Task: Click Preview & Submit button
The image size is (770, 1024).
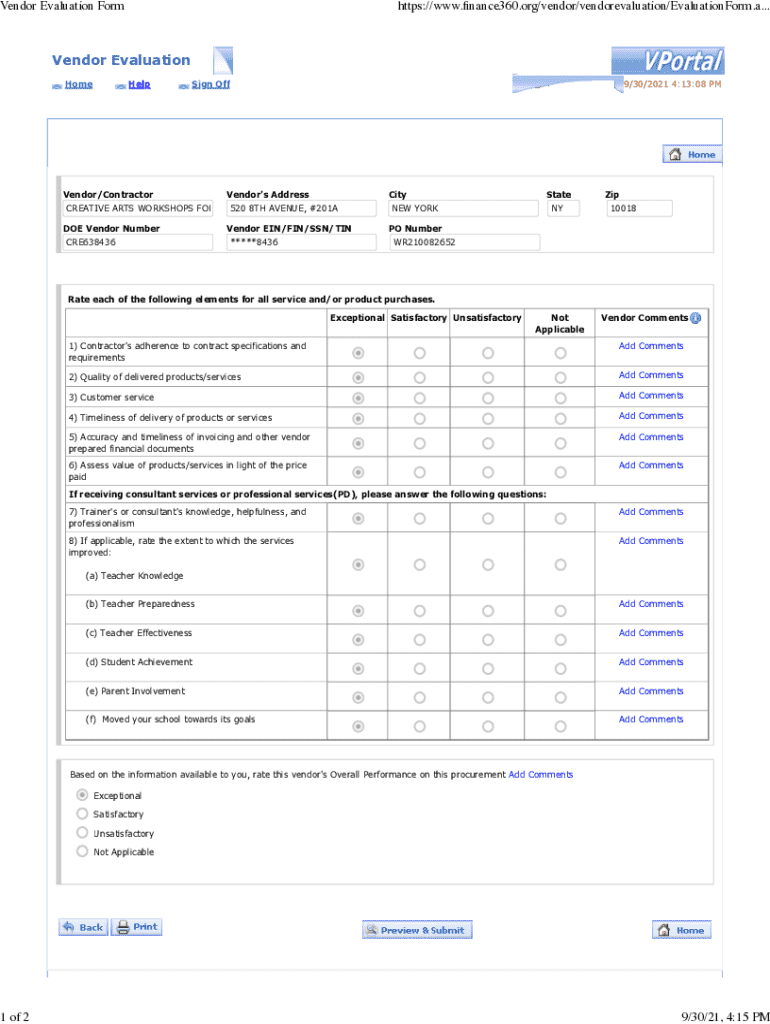Action: pos(416,930)
